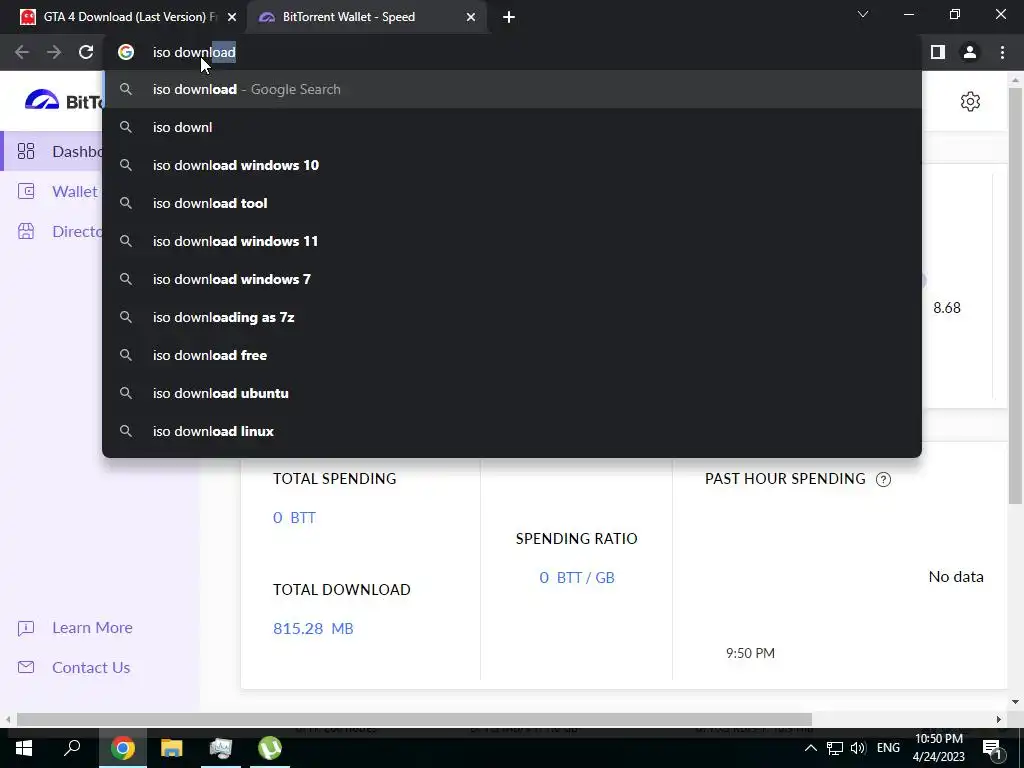Open BitTorrent Speed settings gear
Image resolution: width=1024 pixels, height=768 pixels.
click(x=970, y=102)
